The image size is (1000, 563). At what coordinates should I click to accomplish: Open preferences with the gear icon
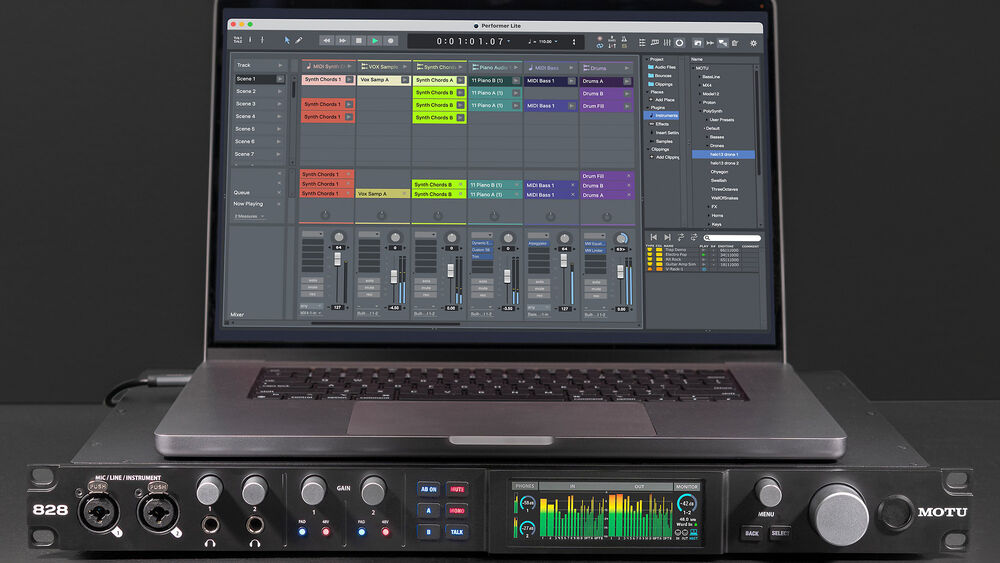754,43
